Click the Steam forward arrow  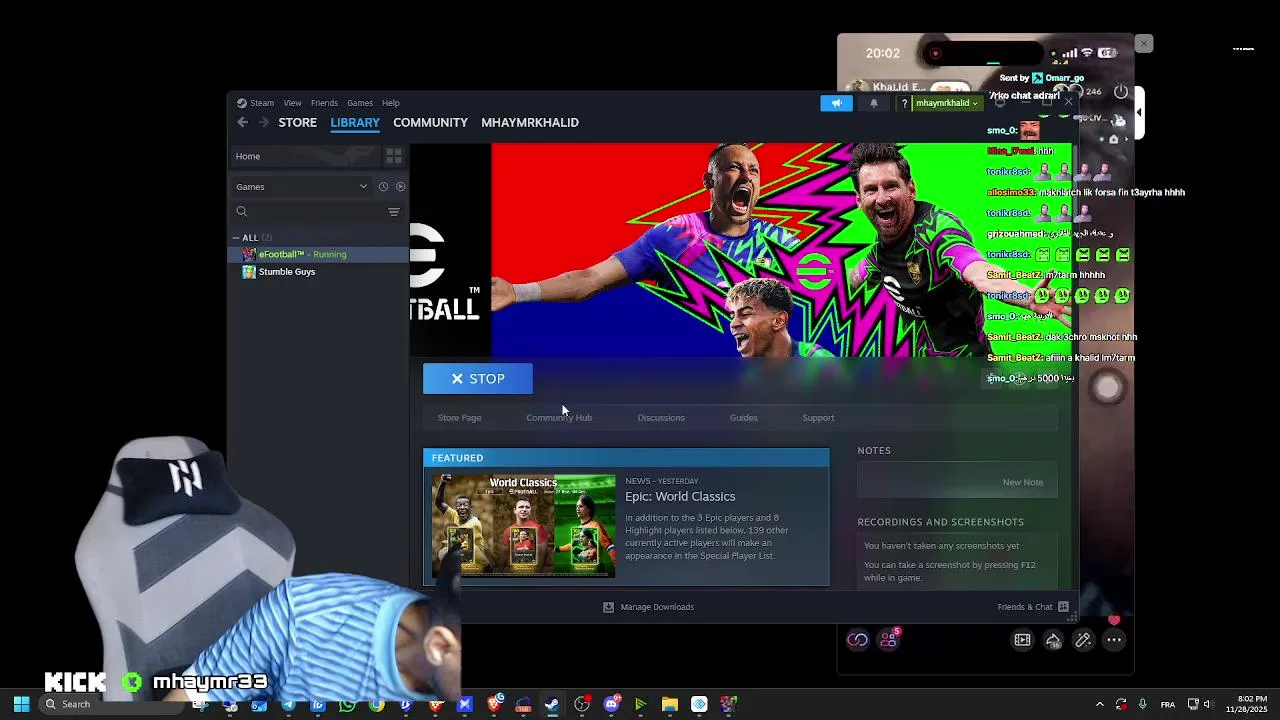[x=264, y=122]
